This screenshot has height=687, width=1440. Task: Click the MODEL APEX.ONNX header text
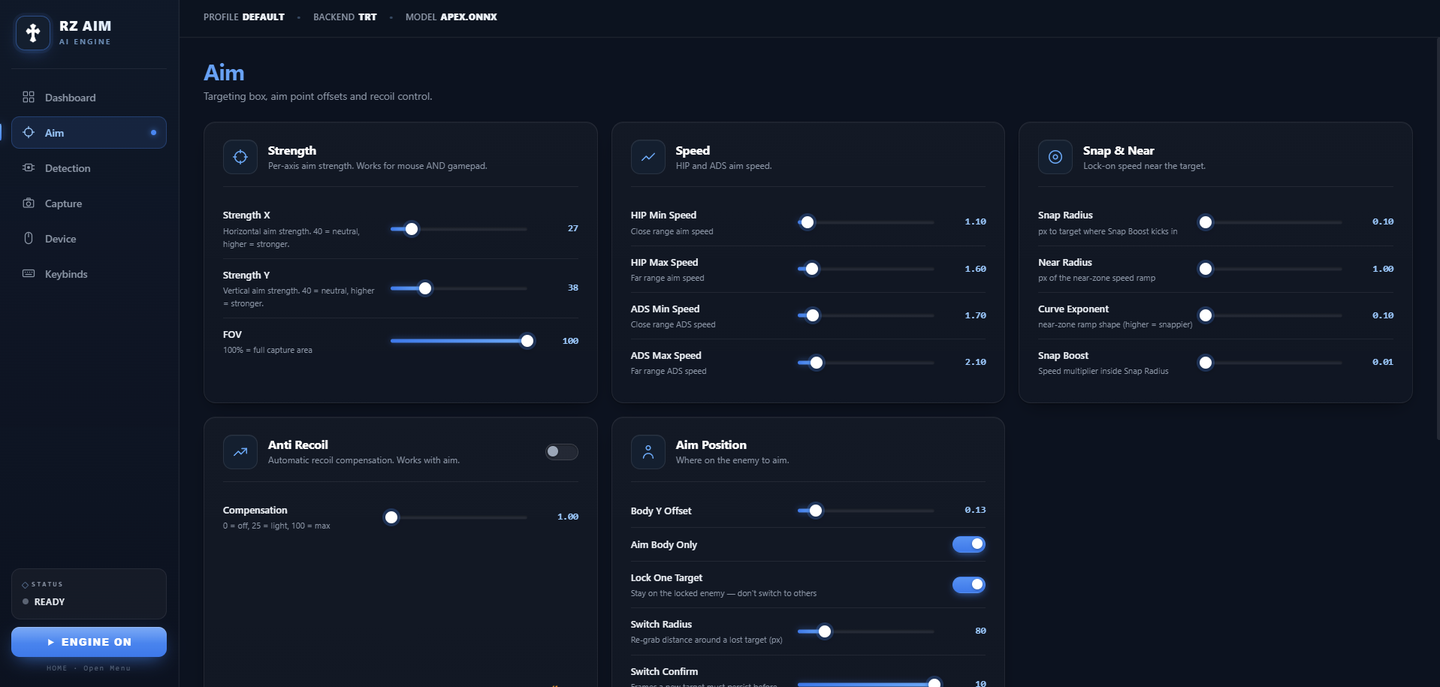pyautogui.click(x=451, y=17)
